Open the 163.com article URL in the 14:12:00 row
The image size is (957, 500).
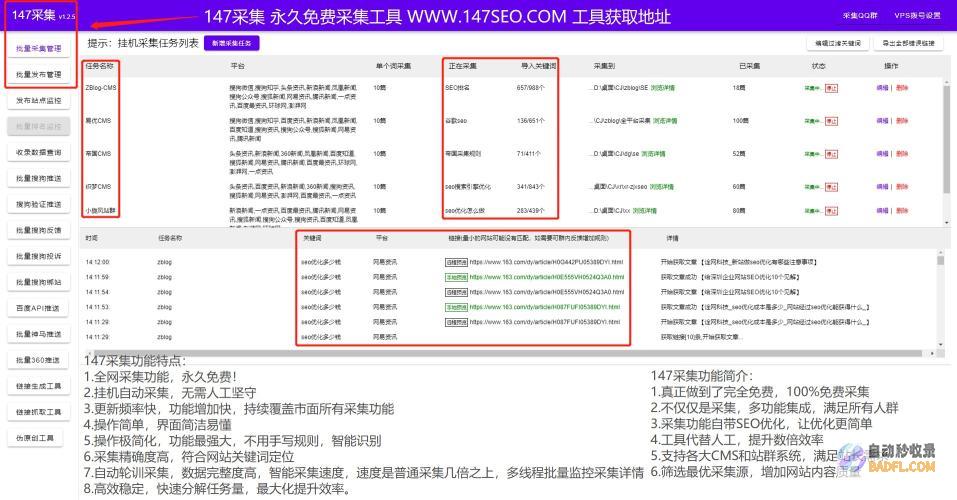click(546, 262)
